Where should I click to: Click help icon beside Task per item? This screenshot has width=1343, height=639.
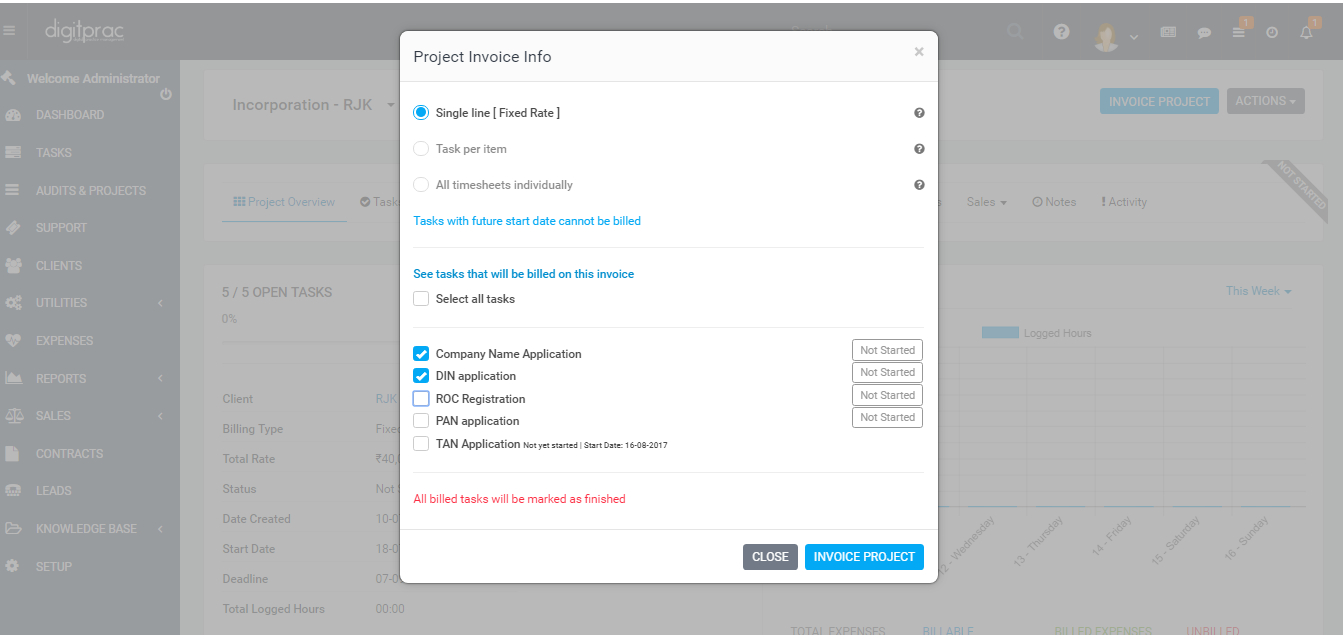click(x=919, y=149)
